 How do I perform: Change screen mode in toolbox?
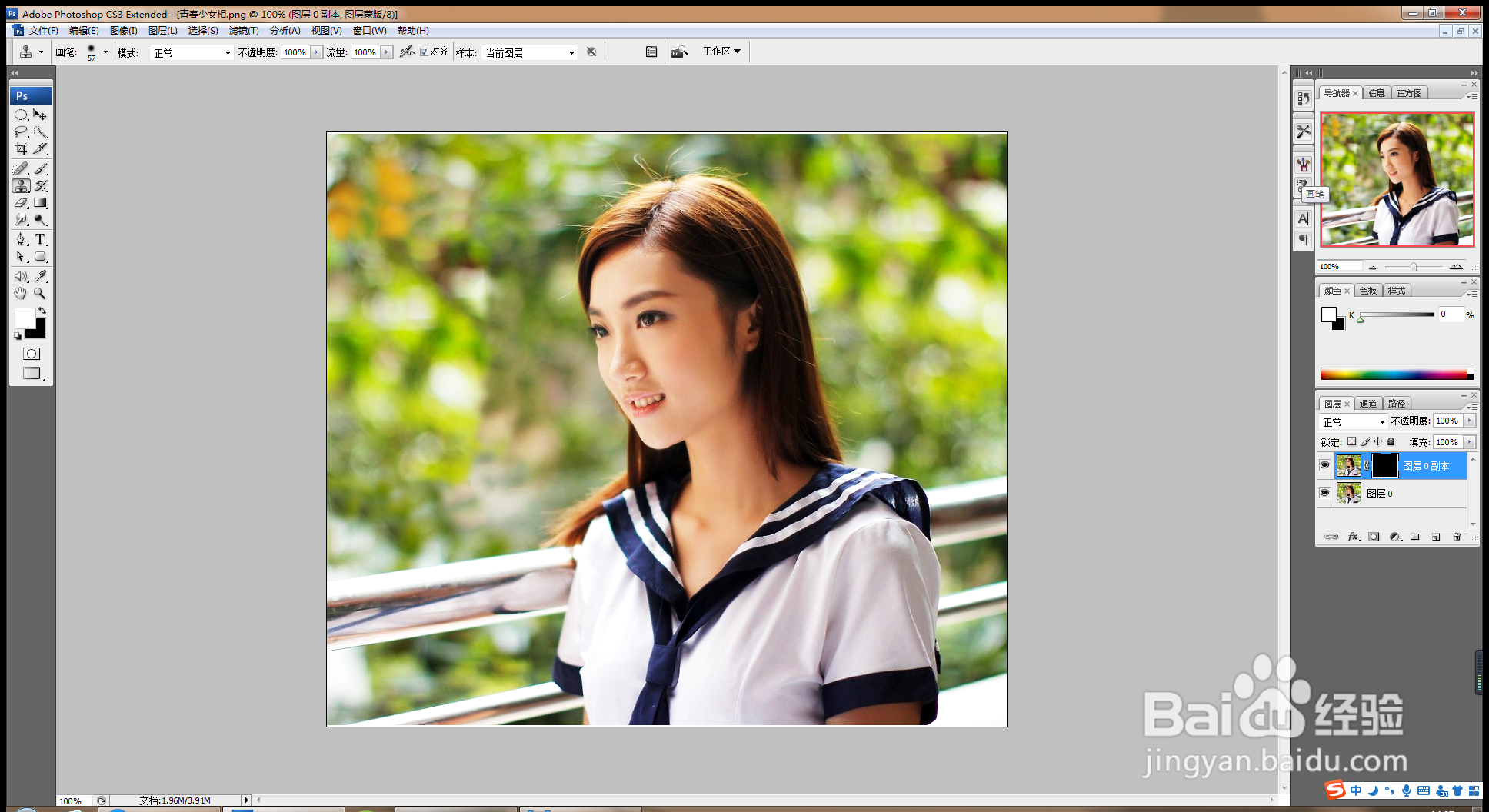coord(32,373)
